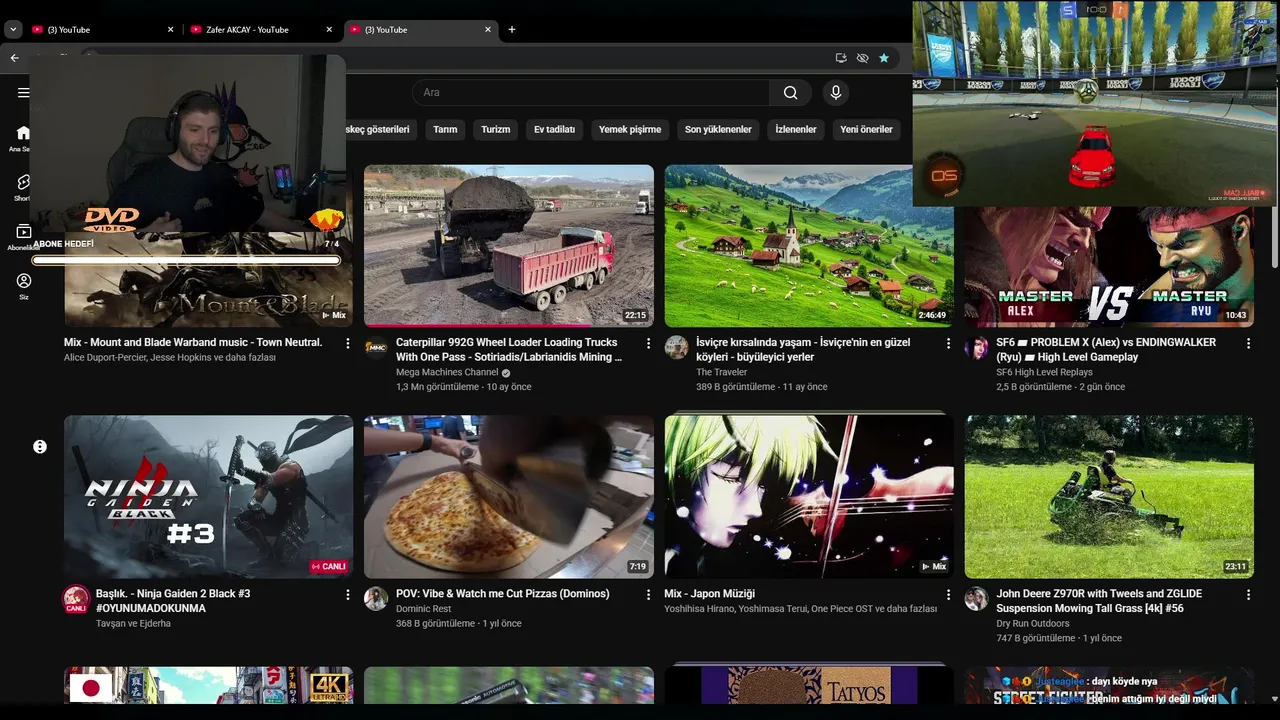Open the wheel loader truck thumbnail

(509, 246)
